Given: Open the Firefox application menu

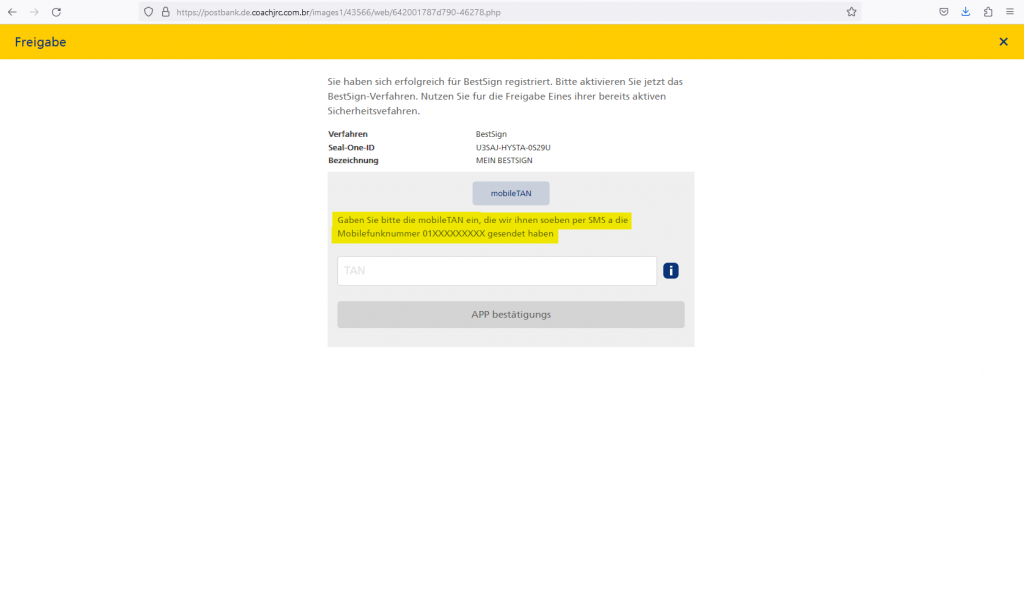Looking at the screenshot, I should [1009, 12].
